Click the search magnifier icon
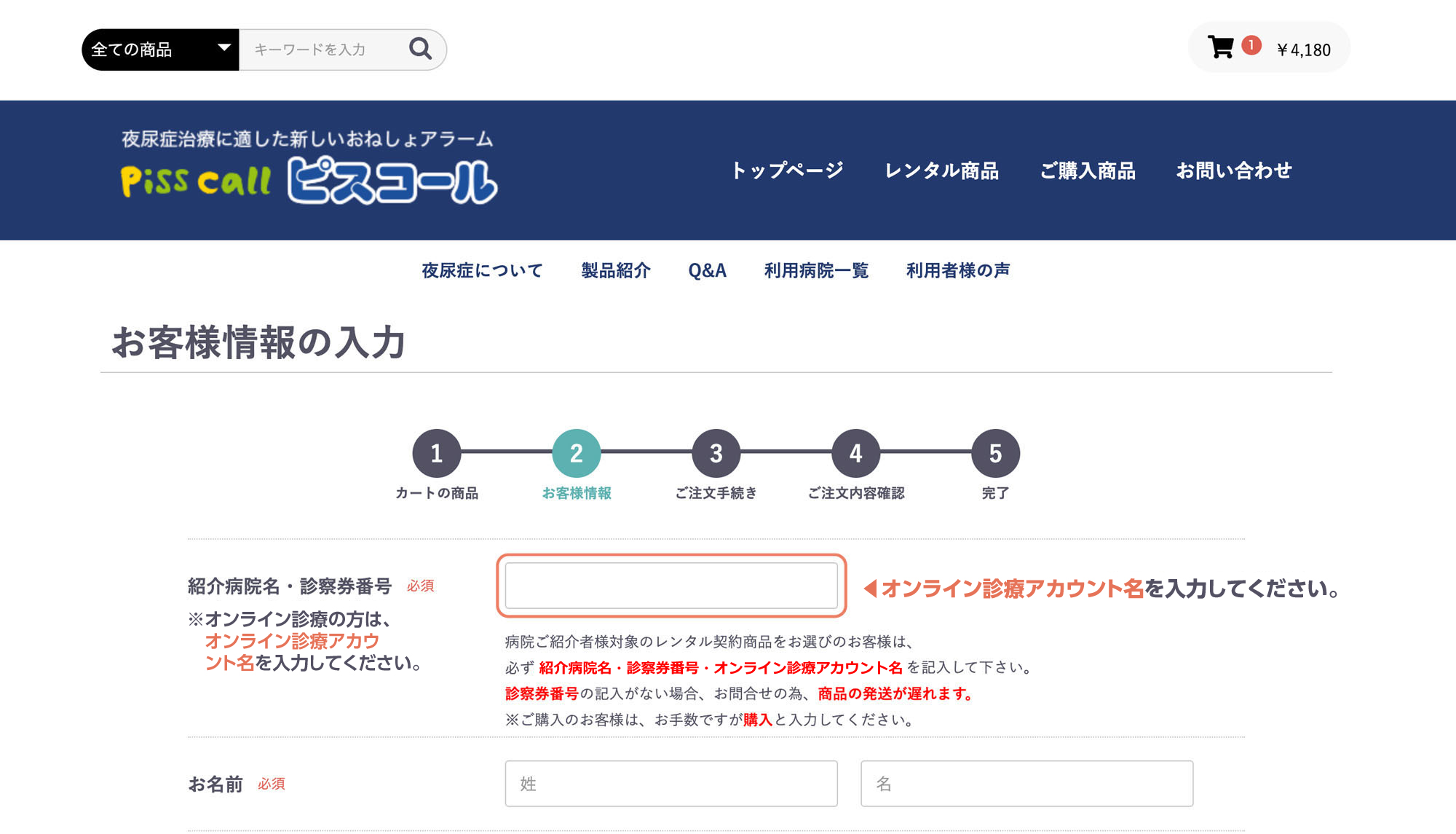 tap(420, 49)
